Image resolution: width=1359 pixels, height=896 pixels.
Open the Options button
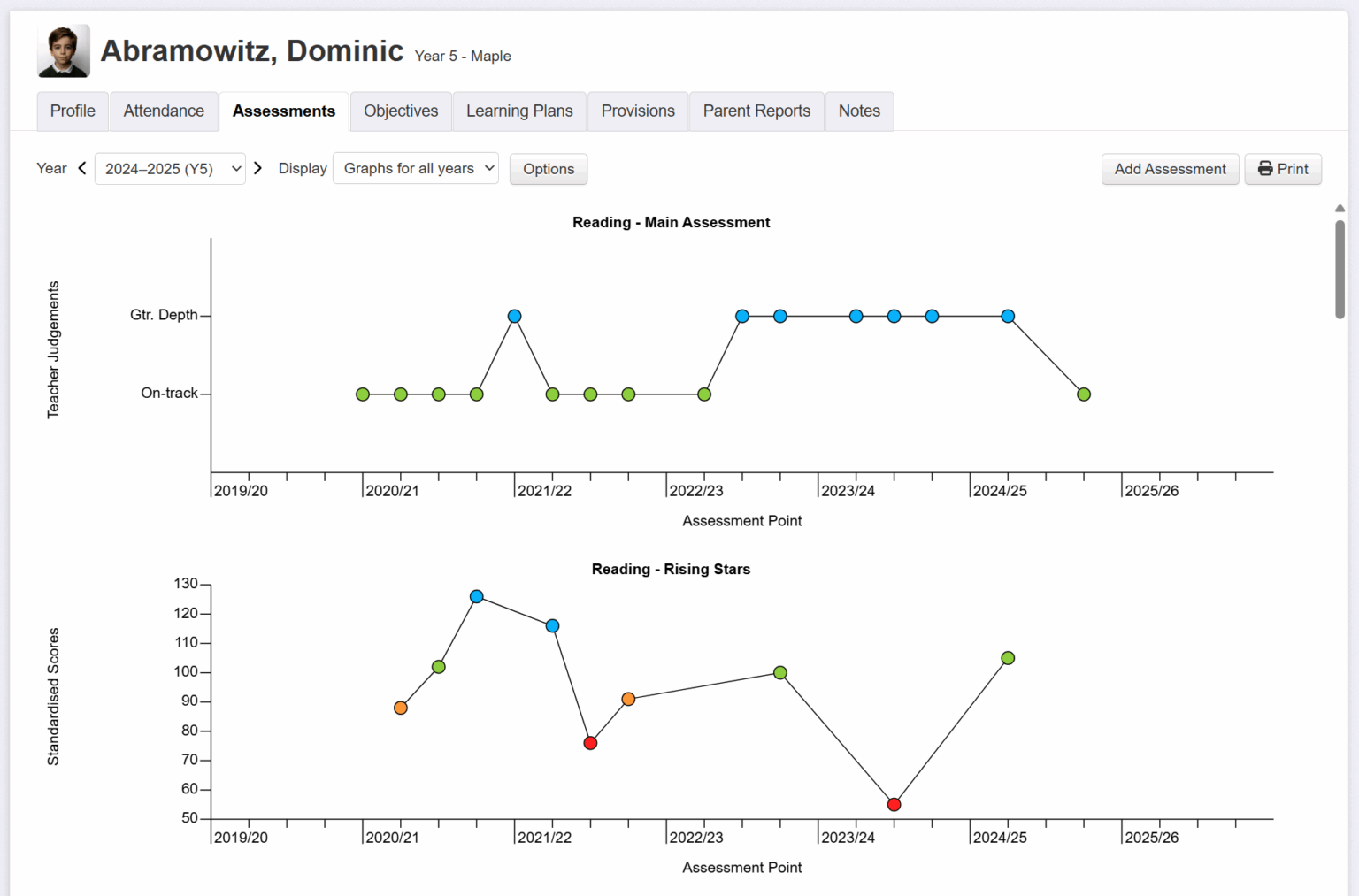point(548,169)
